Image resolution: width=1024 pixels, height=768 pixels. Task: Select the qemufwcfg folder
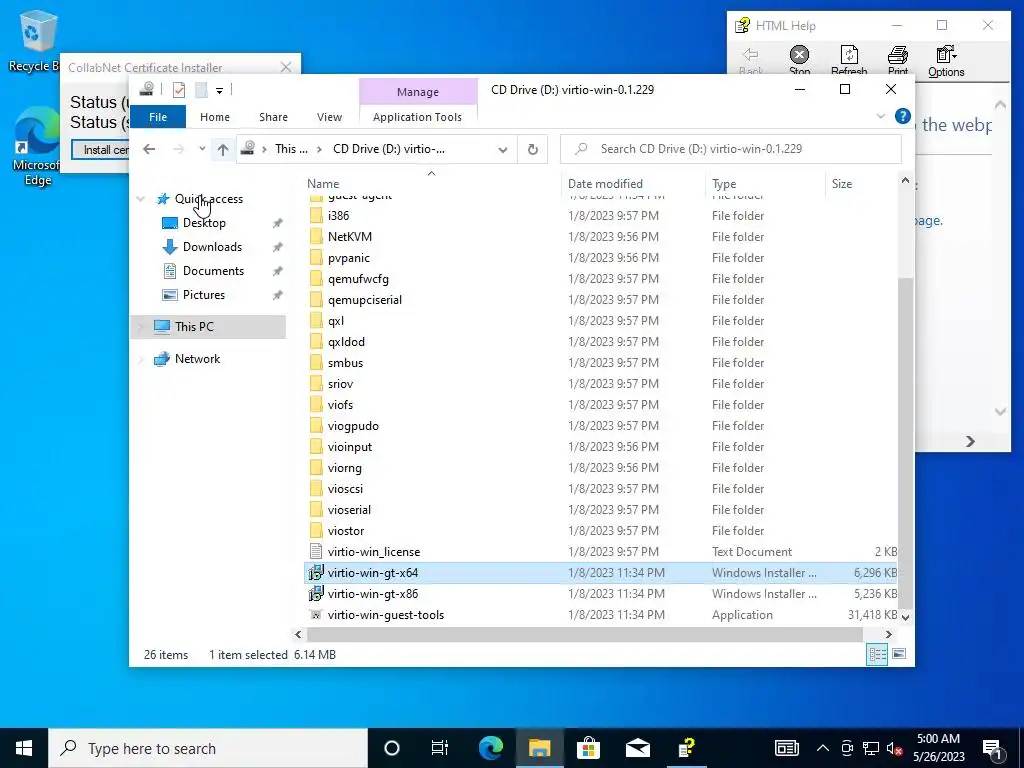click(x=358, y=279)
